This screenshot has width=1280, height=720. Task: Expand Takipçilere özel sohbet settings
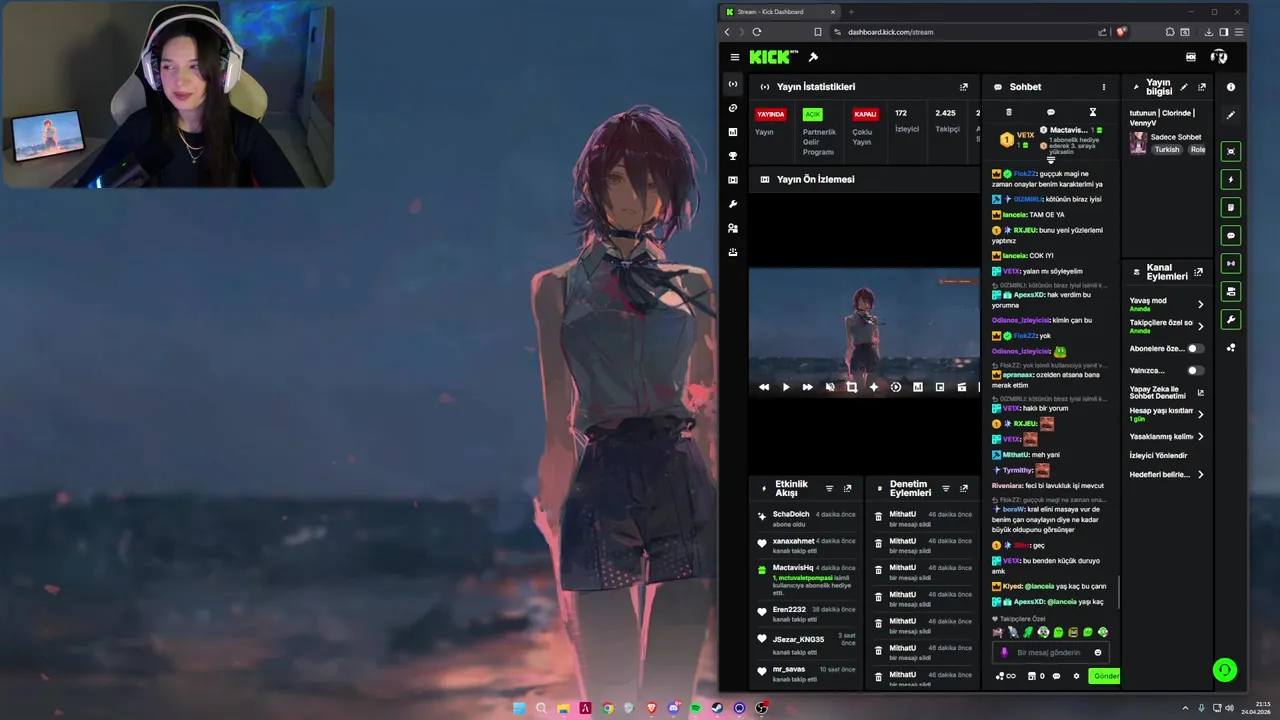1201,326
